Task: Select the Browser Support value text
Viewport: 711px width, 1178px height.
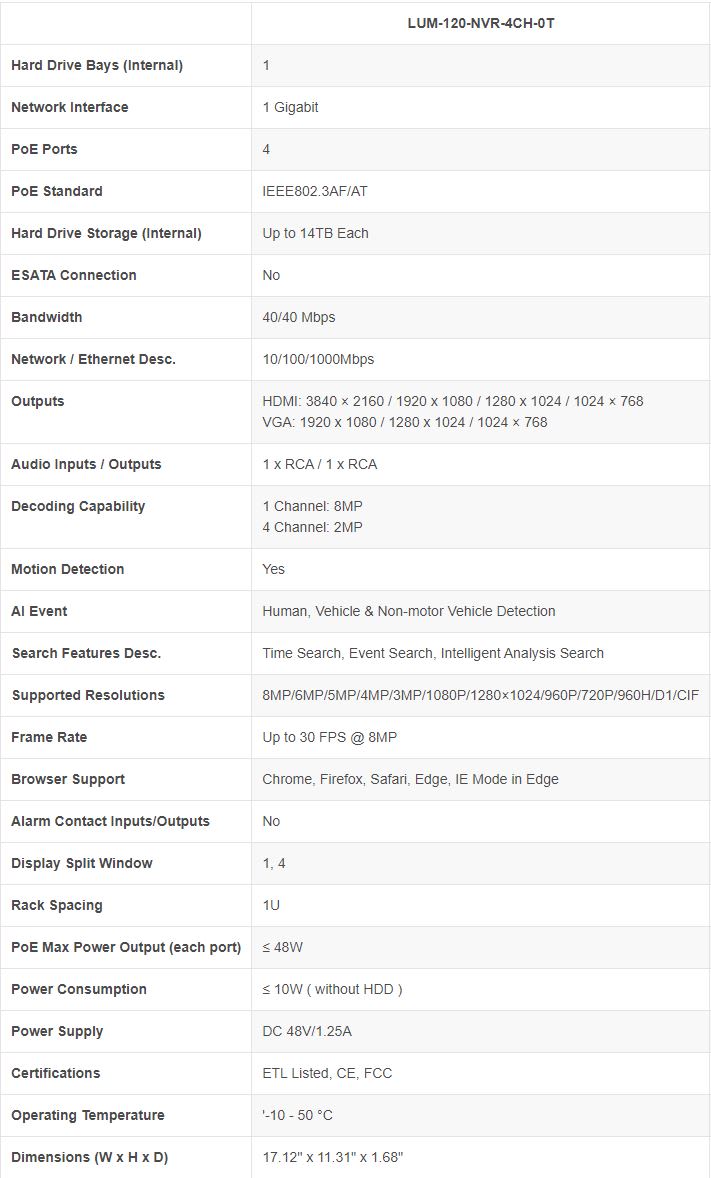Action: point(410,779)
